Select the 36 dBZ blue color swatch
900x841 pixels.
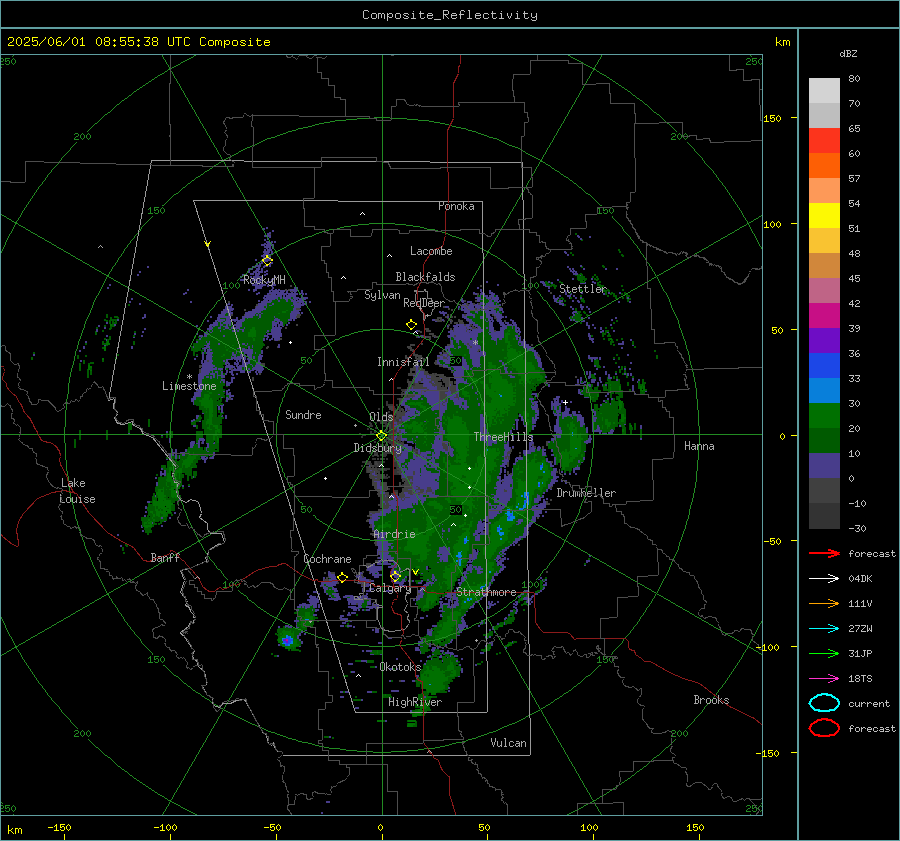(x=824, y=366)
